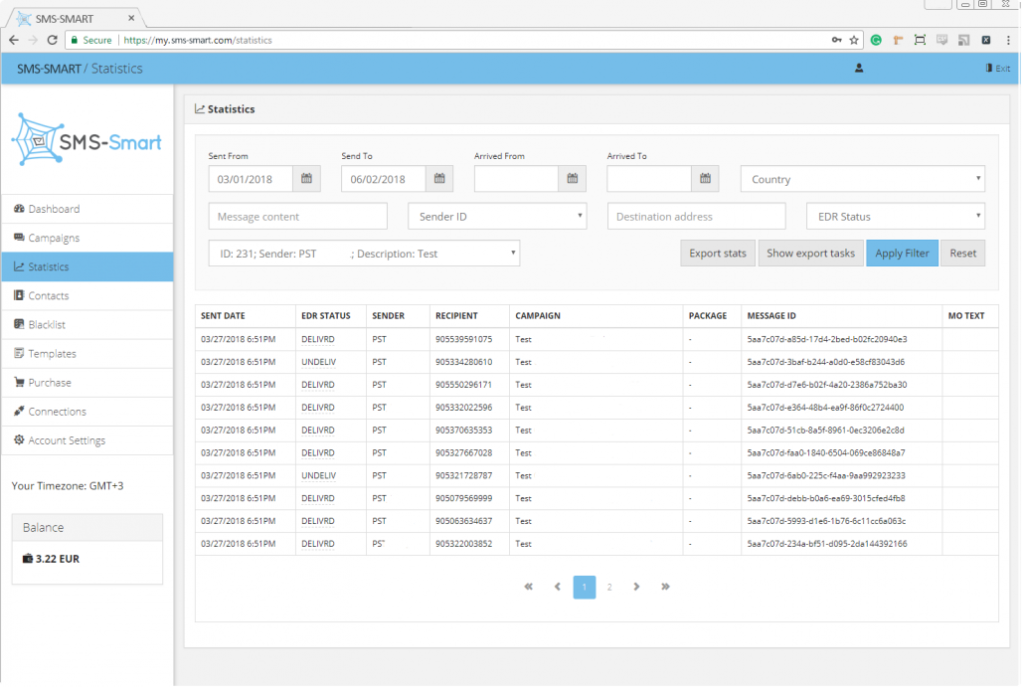Expand the Sender ID dropdown
The image size is (1024, 692).
tap(497, 217)
